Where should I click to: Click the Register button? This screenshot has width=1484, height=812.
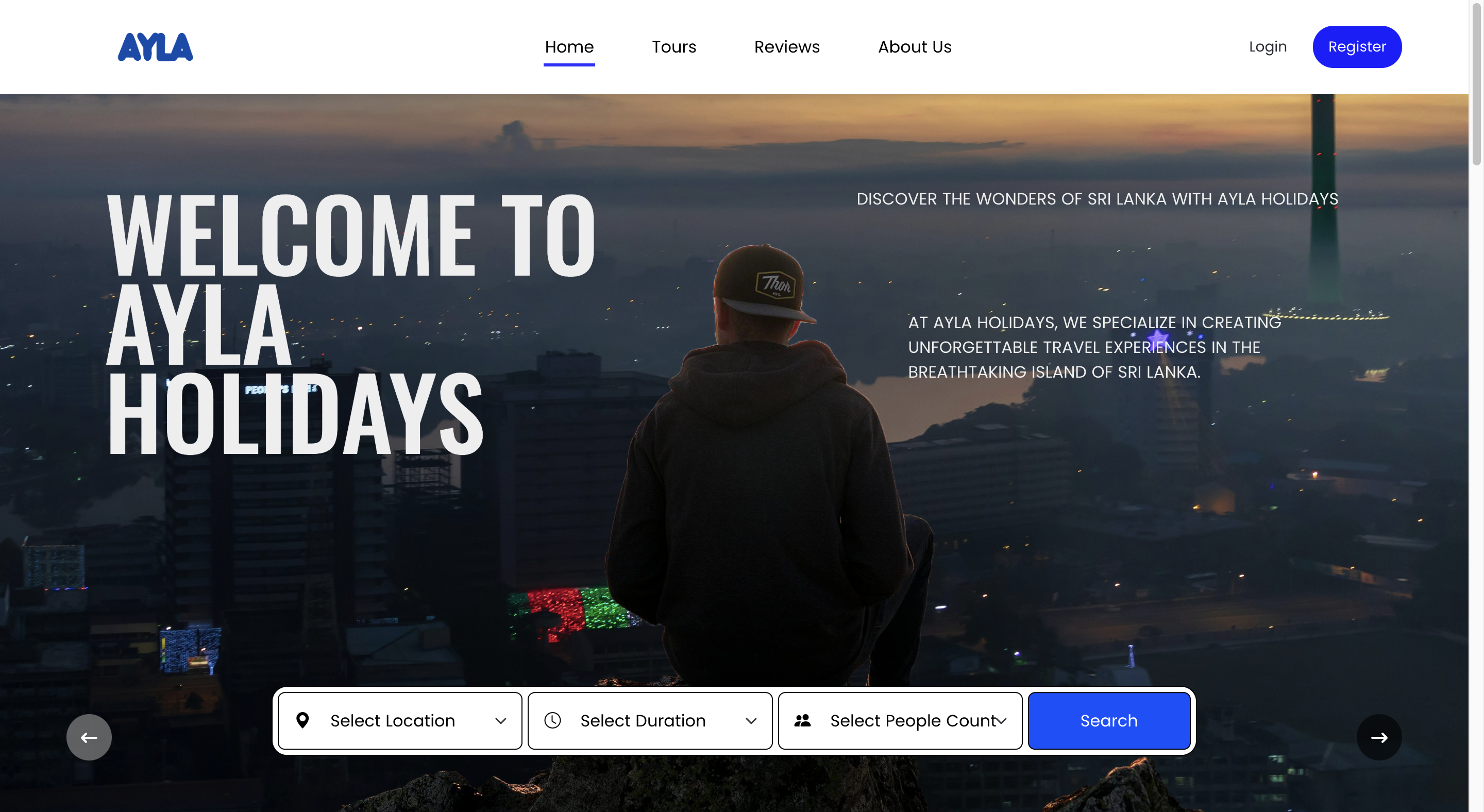point(1357,47)
